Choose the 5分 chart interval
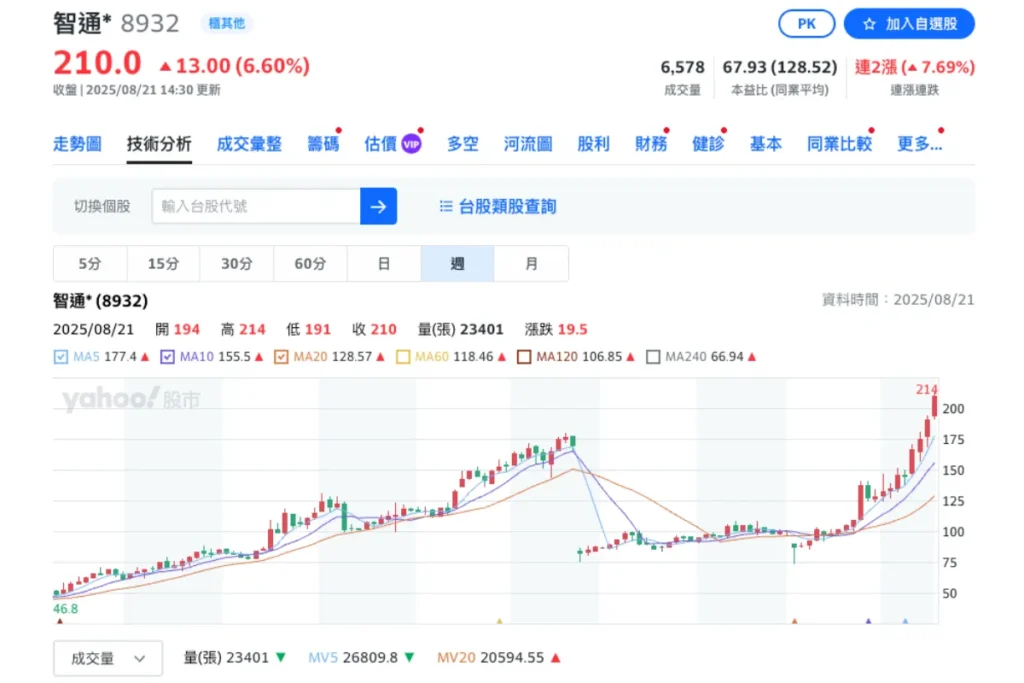 coord(90,264)
